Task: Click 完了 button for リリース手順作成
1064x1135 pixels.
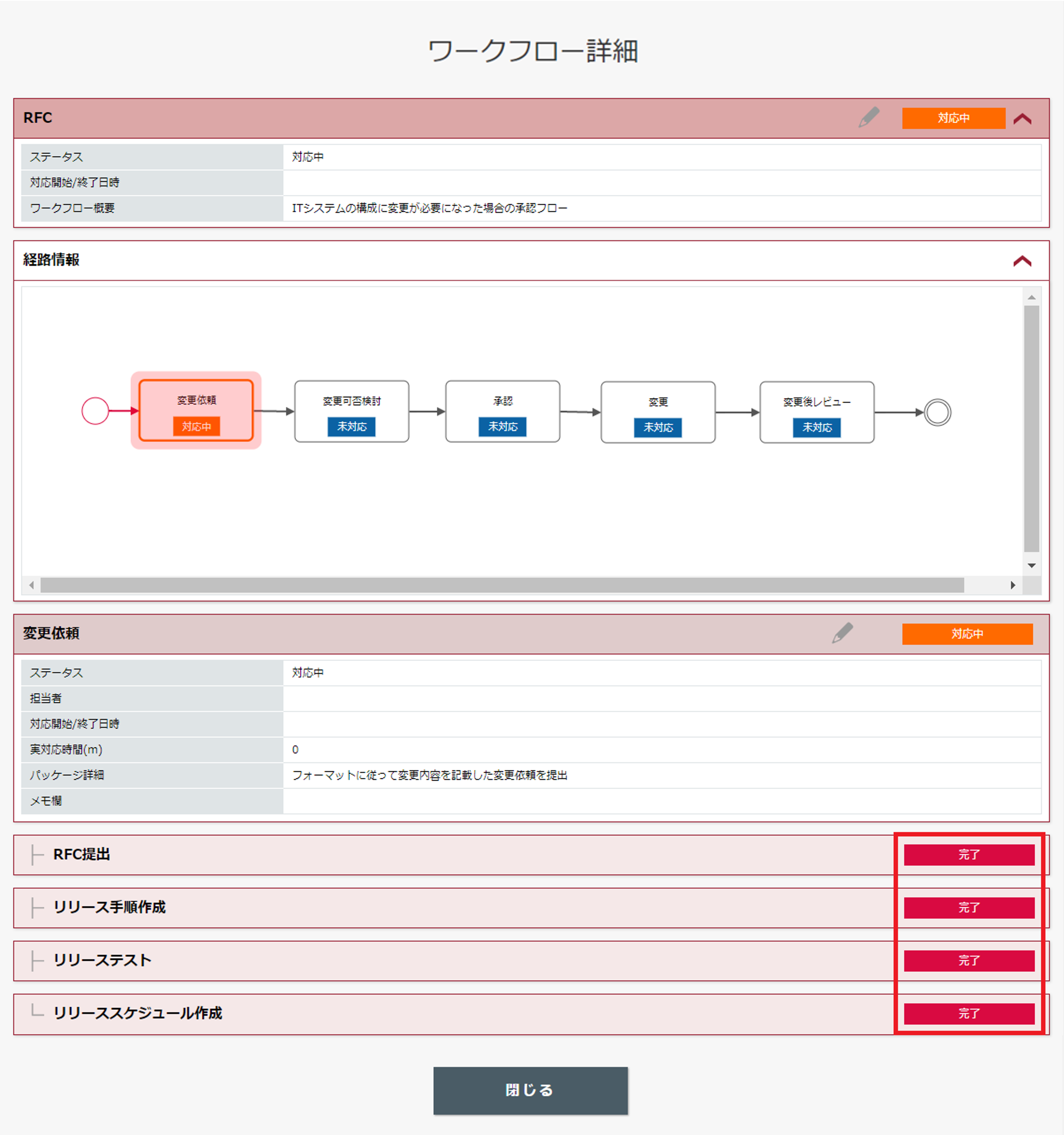Action: point(969,908)
